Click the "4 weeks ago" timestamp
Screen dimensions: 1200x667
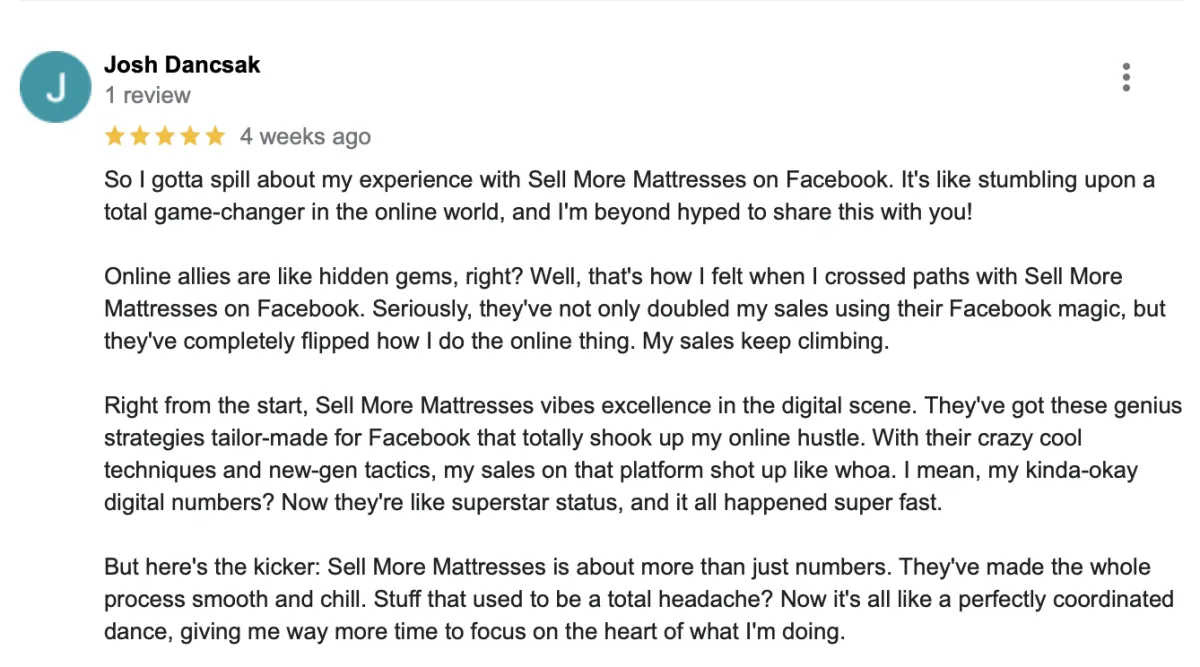tap(305, 137)
